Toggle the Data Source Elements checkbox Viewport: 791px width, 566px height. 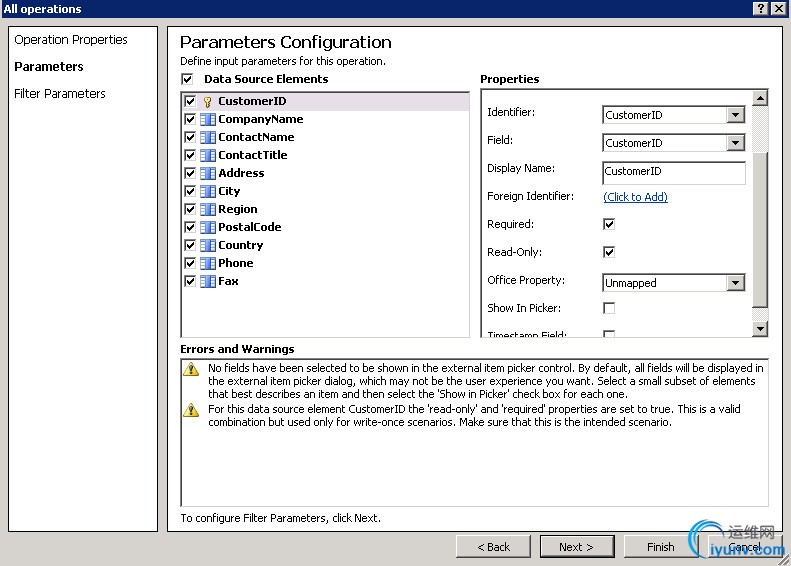(187, 79)
